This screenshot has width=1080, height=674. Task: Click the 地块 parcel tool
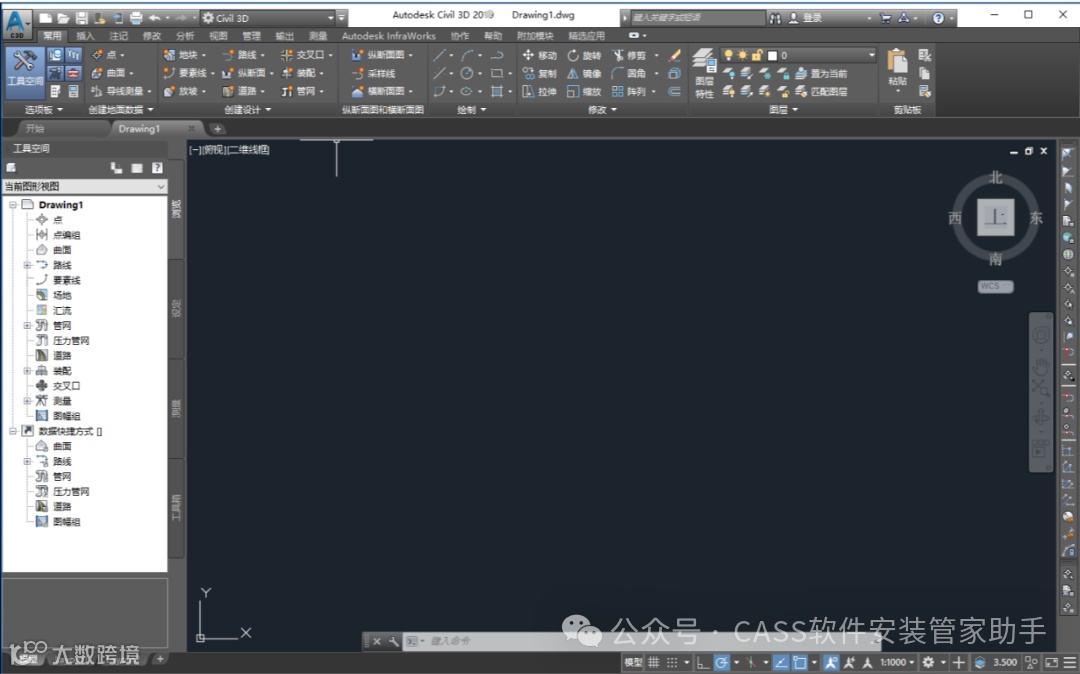[185, 54]
